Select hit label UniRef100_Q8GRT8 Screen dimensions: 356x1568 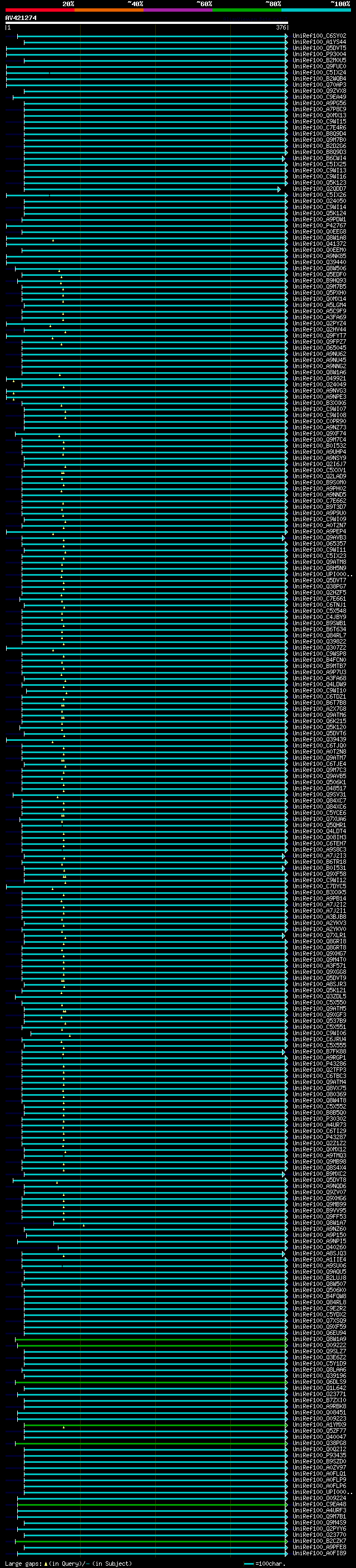319,948
